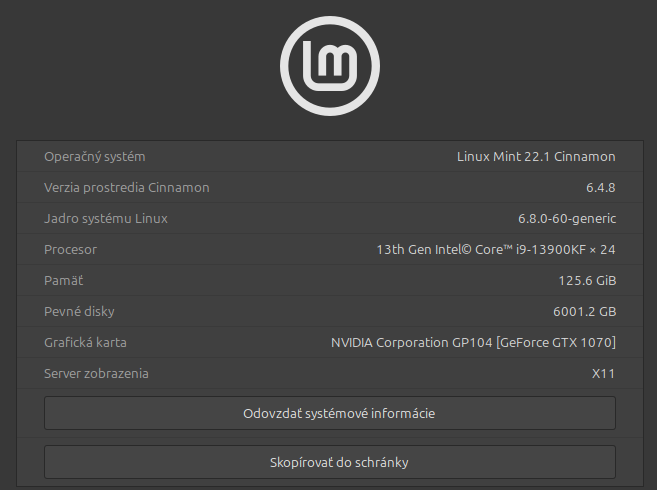Select the Procesor row label
The height and width of the screenshot is (490, 657).
pos(70,250)
